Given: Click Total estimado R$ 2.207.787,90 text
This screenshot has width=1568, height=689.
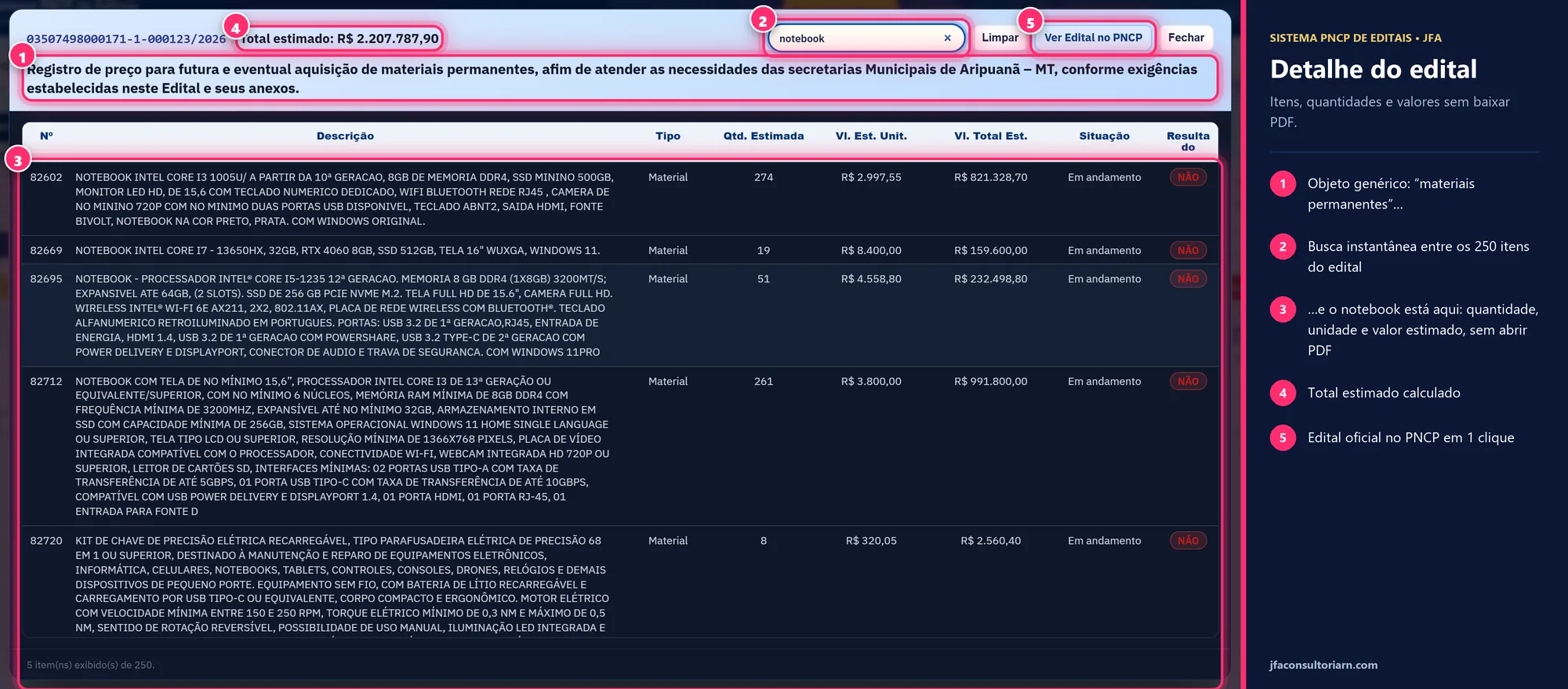Looking at the screenshot, I should (x=339, y=38).
